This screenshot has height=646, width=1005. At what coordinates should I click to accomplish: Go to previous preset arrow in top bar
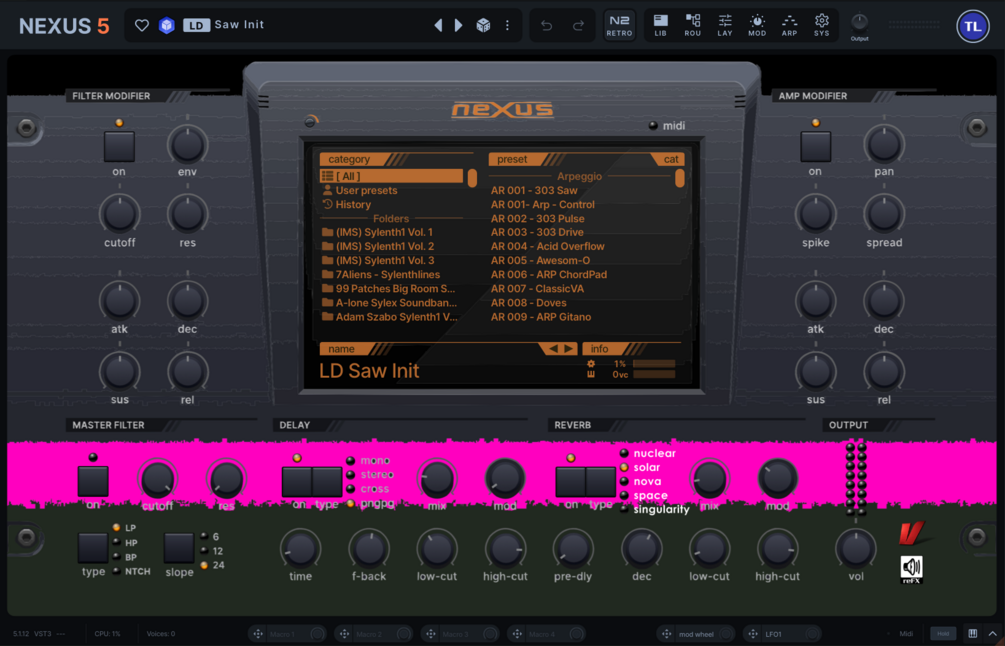[438, 25]
